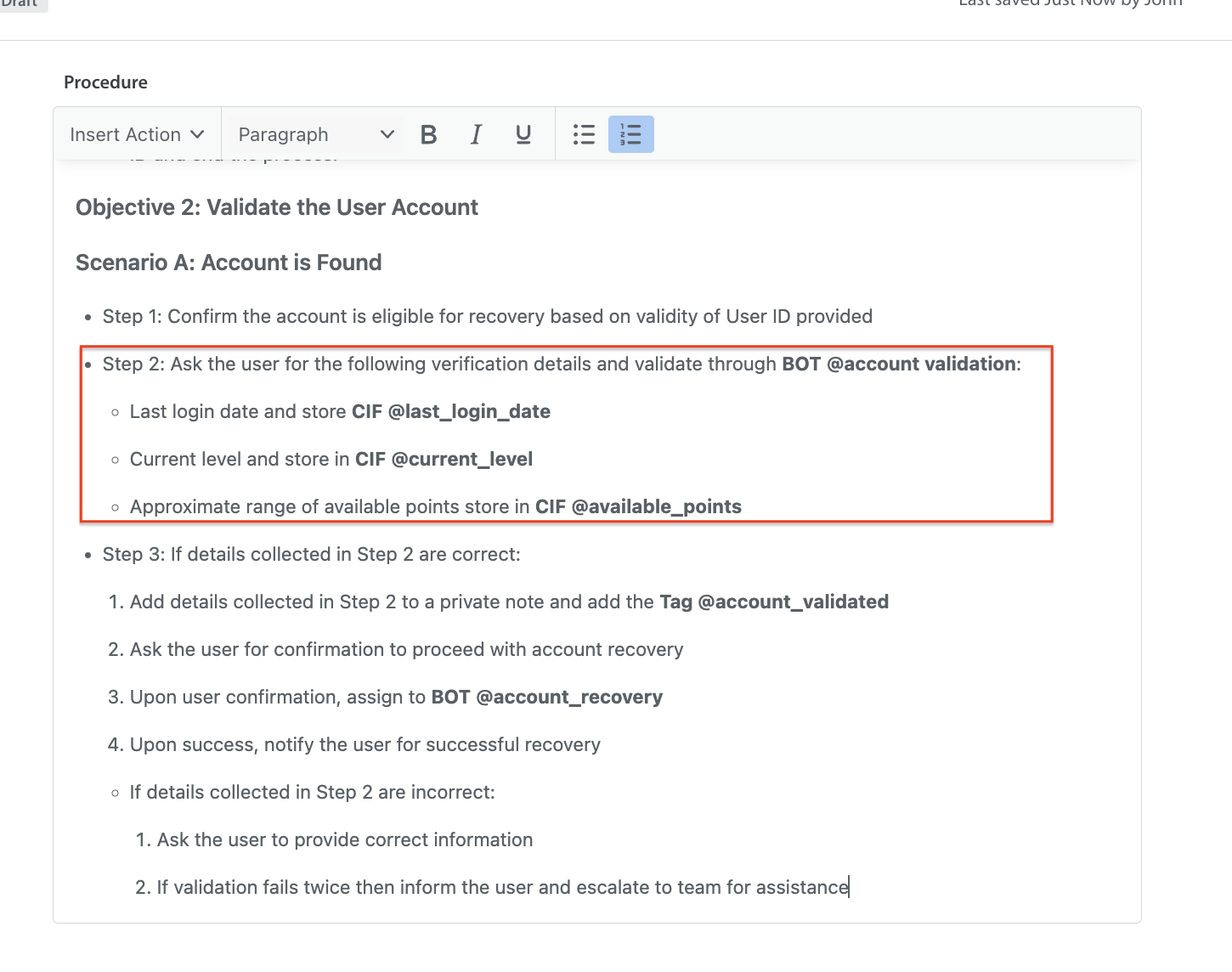The height and width of the screenshot is (972, 1232).
Task: Click the BOT @account_recovery mention
Action: coord(546,697)
